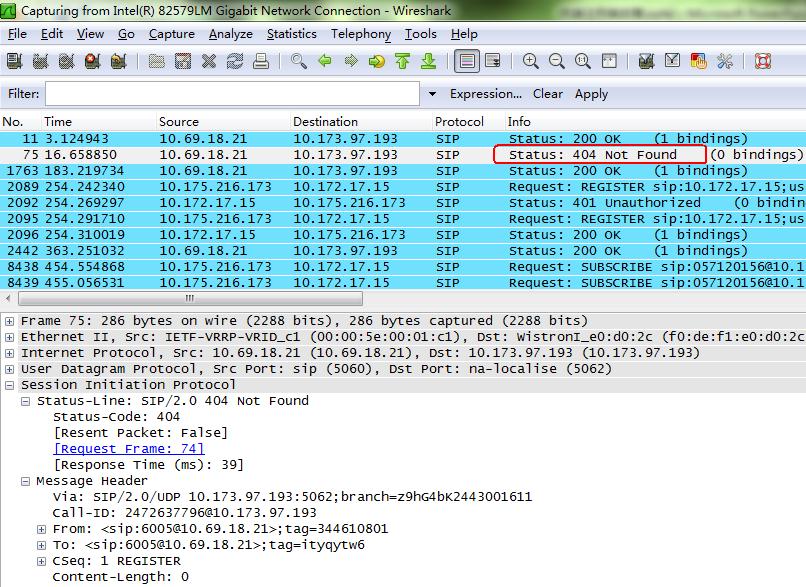The height and width of the screenshot is (587, 806).
Task: Open Wireshark preferences with the tools icon
Action: tap(725, 61)
